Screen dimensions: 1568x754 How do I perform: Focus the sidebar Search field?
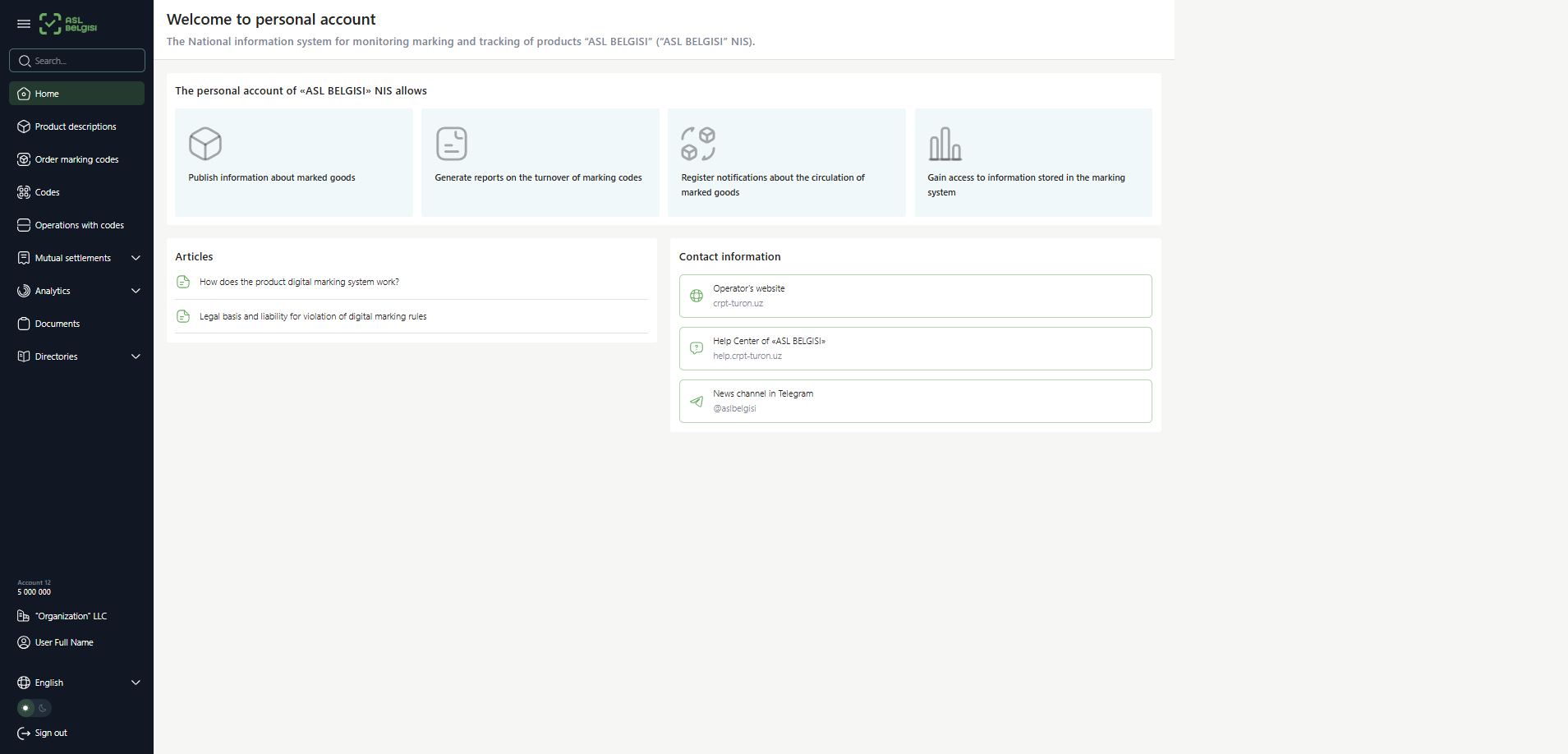[x=77, y=61]
